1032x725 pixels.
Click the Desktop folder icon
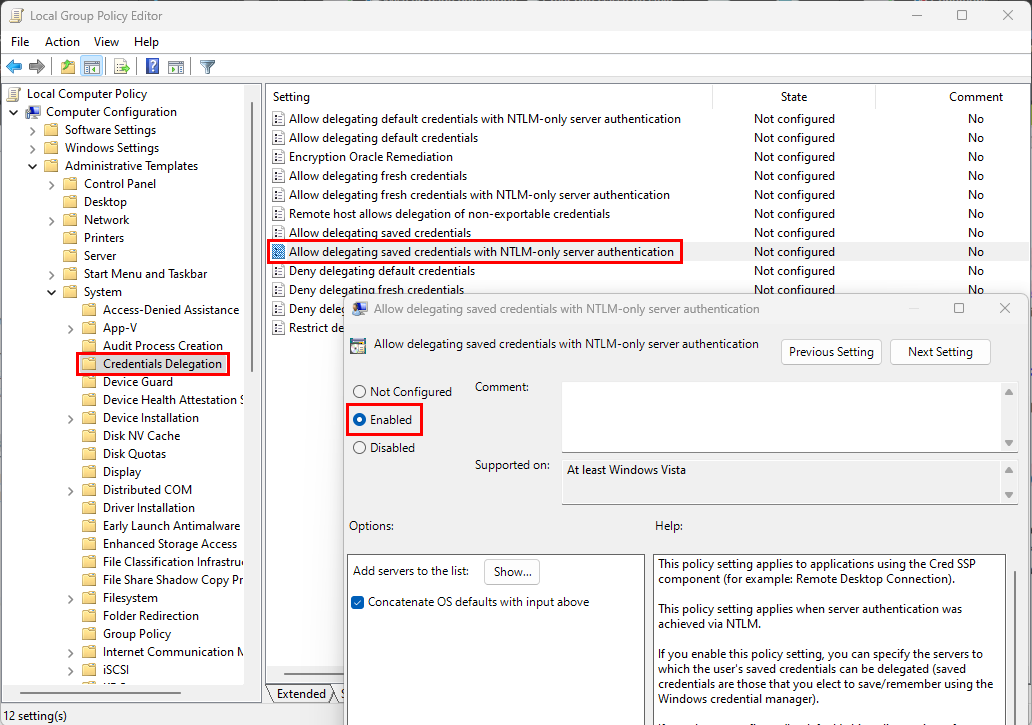click(x=70, y=202)
